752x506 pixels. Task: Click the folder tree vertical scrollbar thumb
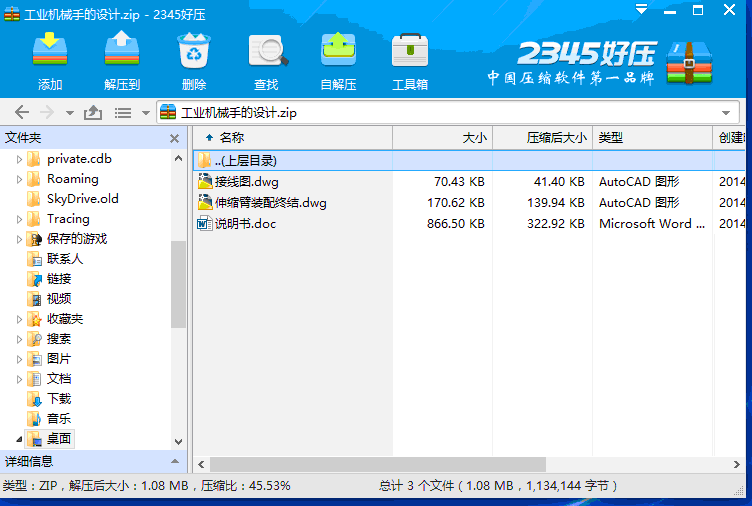click(178, 284)
